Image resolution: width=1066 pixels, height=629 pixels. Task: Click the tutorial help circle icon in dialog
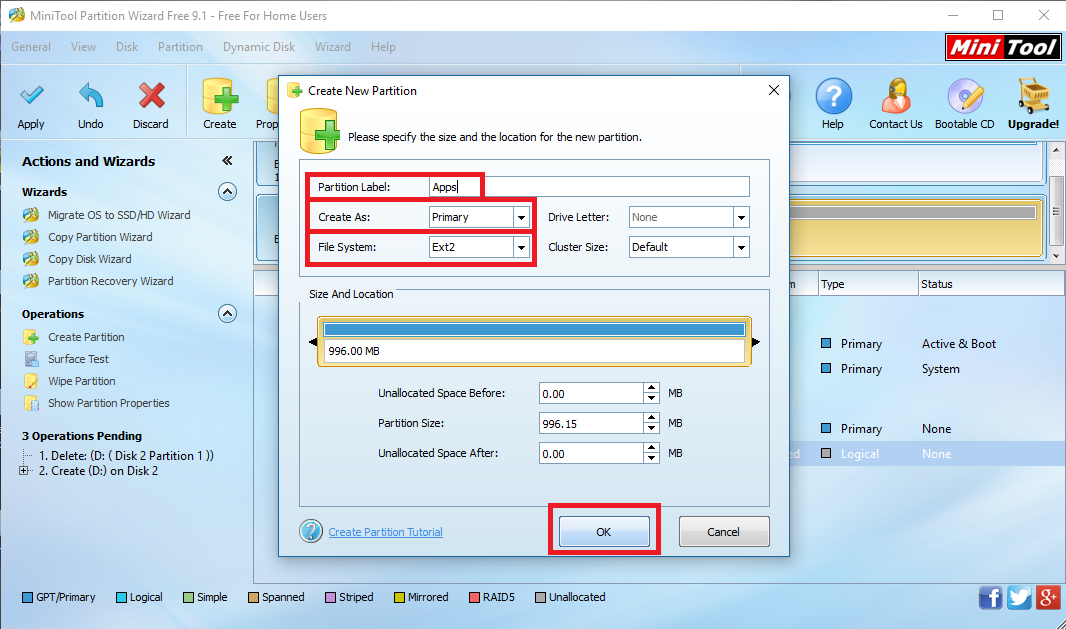[x=311, y=531]
